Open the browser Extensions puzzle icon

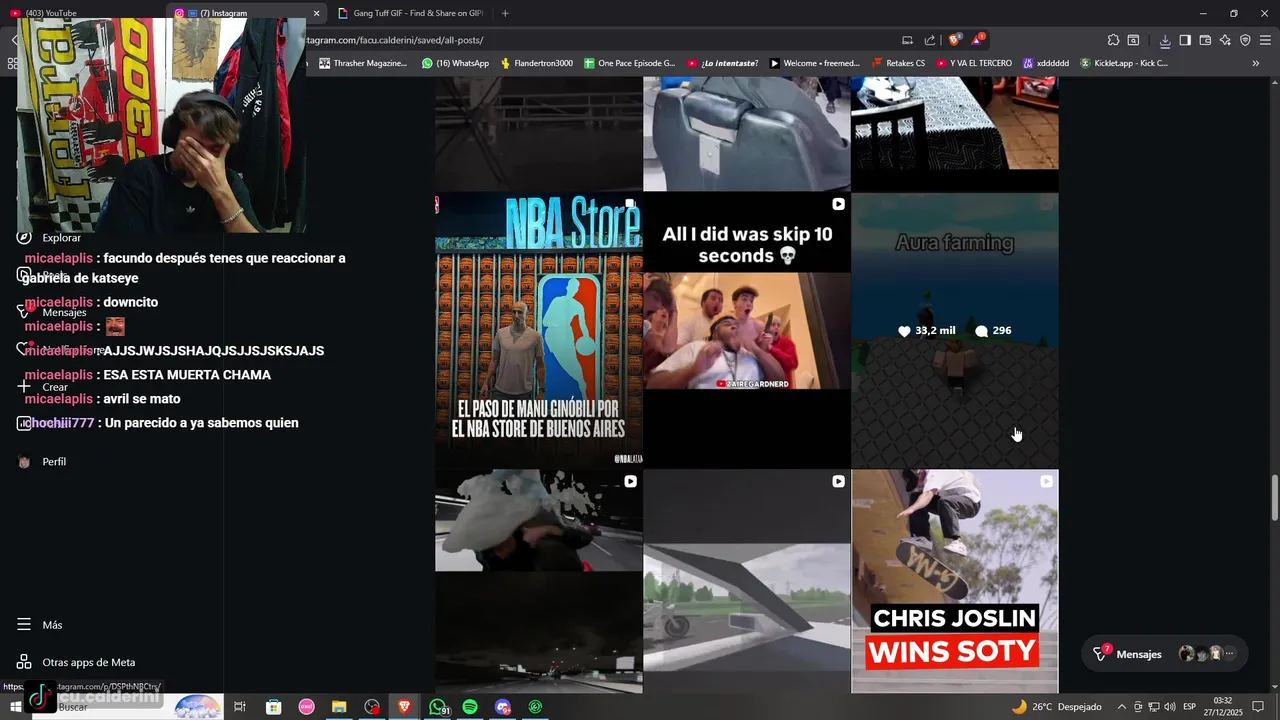coord(1113,40)
